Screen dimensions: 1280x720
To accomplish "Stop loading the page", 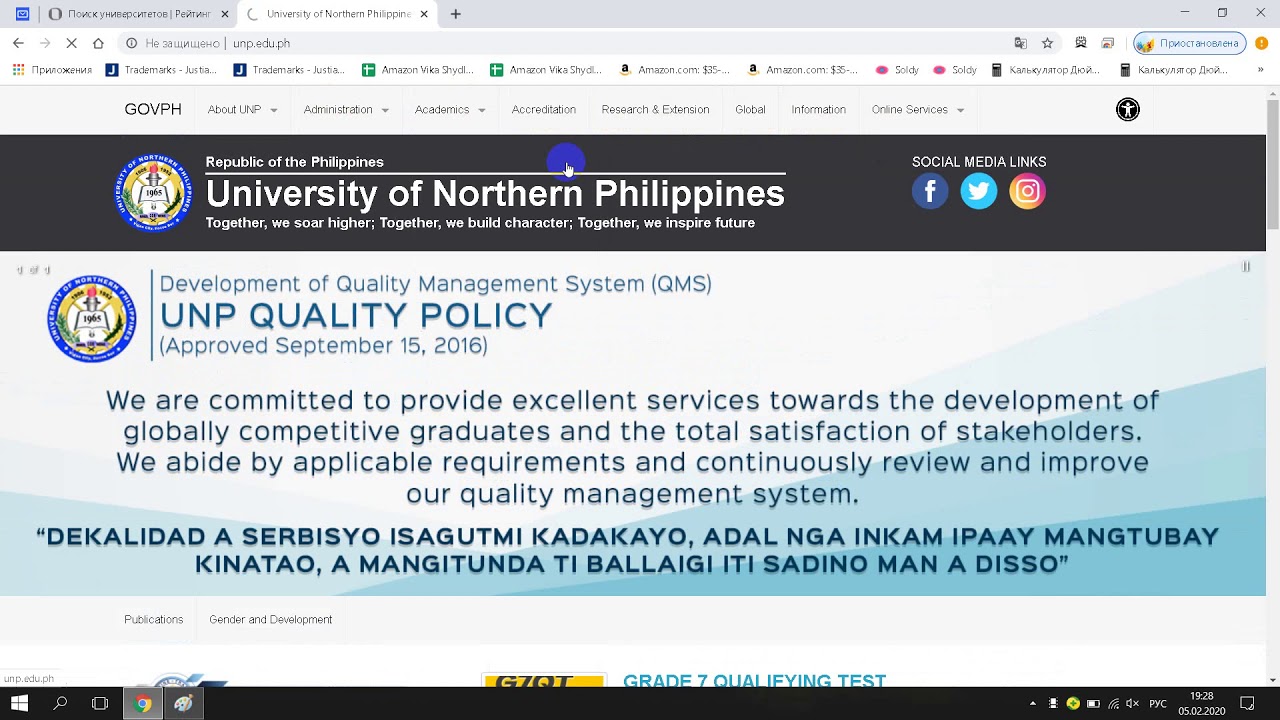I will pos(71,43).
